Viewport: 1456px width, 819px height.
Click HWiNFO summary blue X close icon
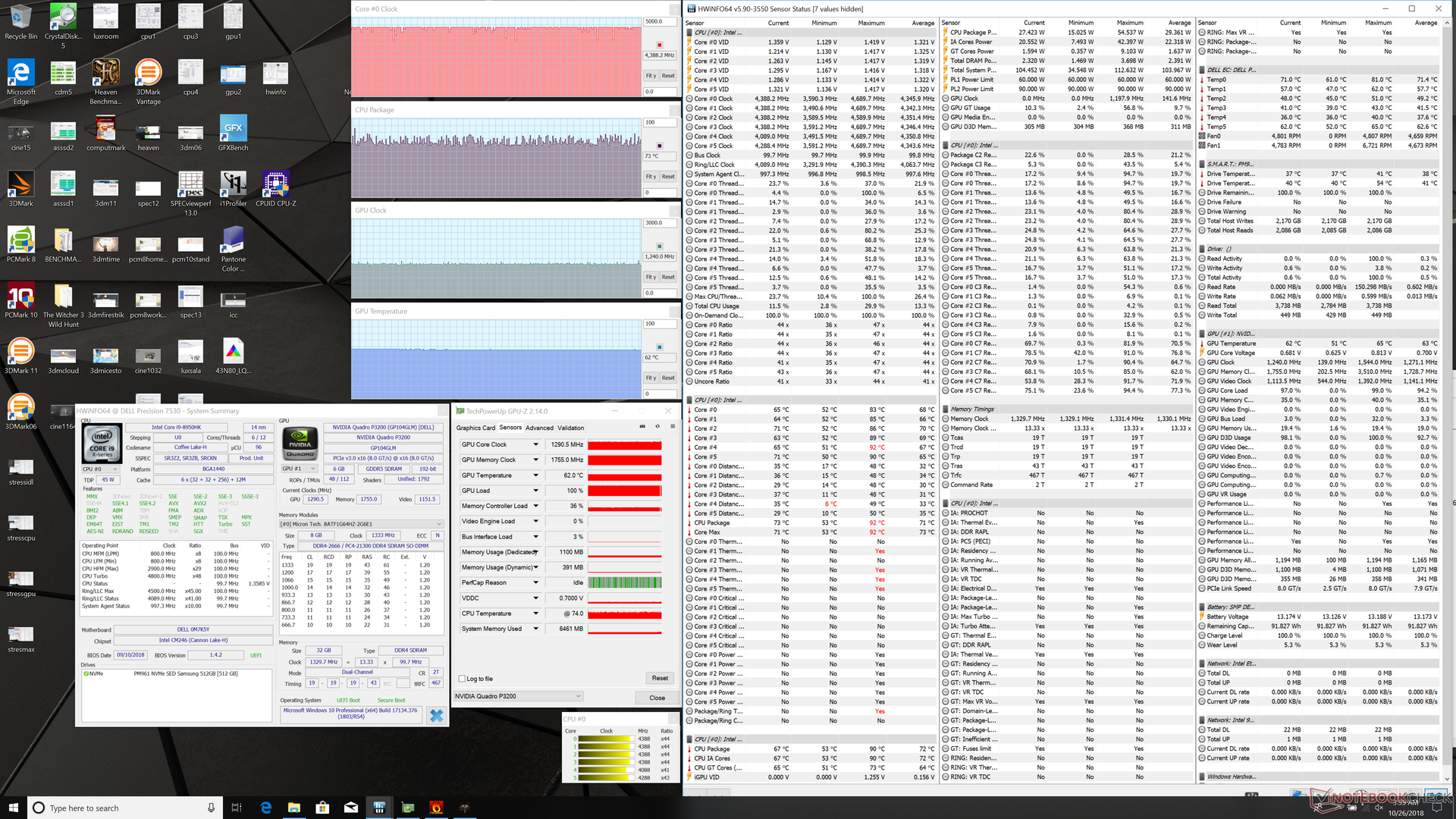coord(436,715)
